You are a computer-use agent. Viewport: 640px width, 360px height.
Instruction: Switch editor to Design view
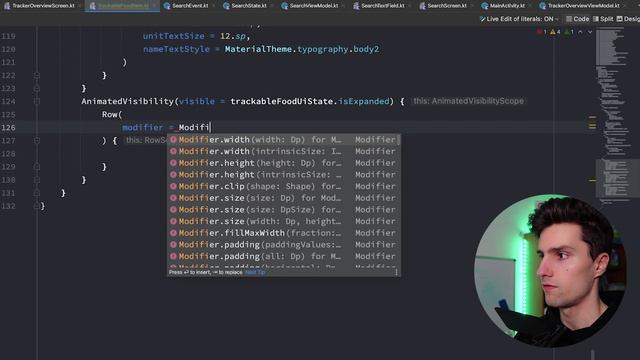click(x=628, y=19)
